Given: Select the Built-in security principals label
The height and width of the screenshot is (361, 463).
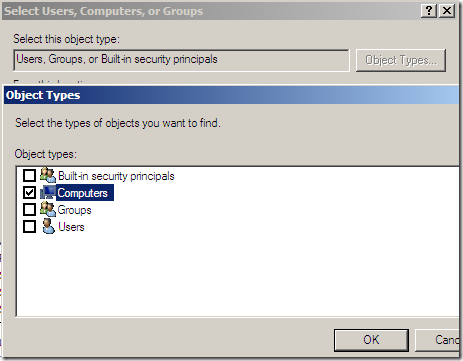Looking at the screenshot, I should [x=116, y=176].
